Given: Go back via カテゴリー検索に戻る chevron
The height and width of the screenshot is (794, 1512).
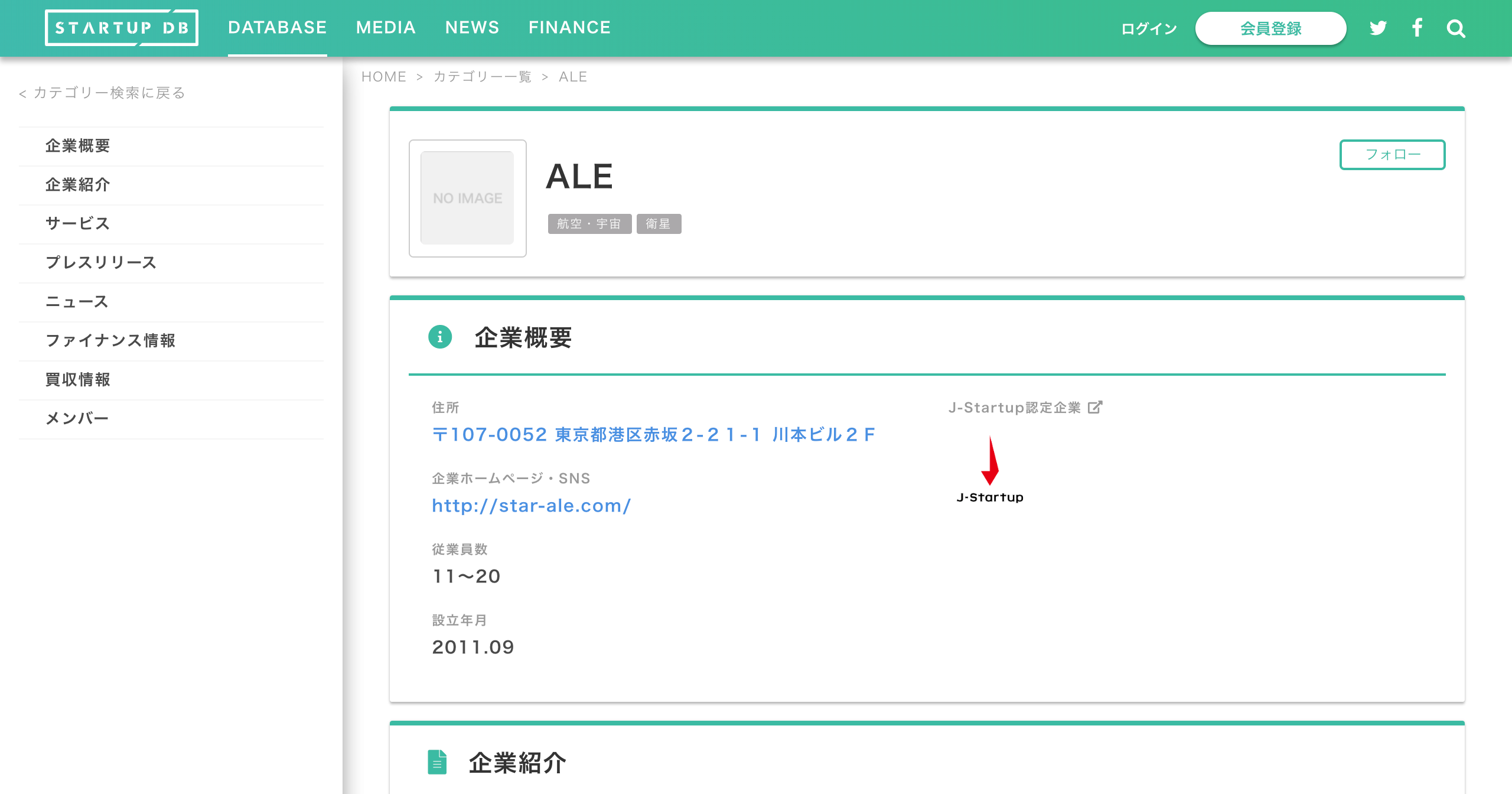Looking at the screenshot, I should [22, 93].
